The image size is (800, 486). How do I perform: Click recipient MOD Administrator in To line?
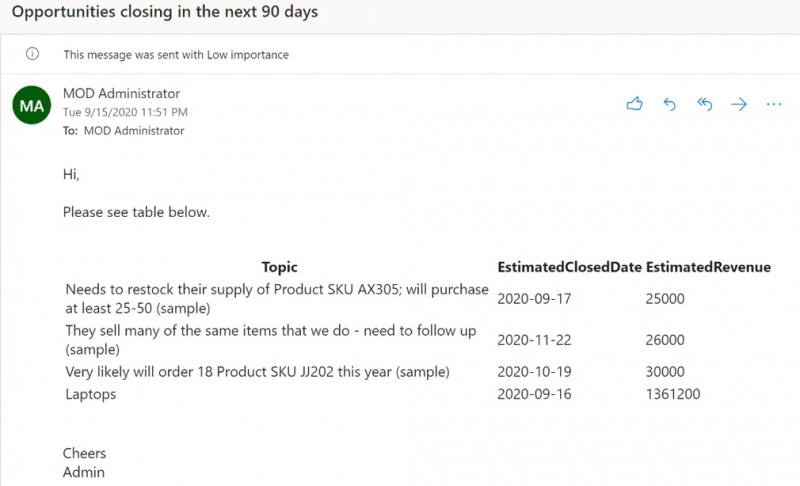click(x=134, y=131)
